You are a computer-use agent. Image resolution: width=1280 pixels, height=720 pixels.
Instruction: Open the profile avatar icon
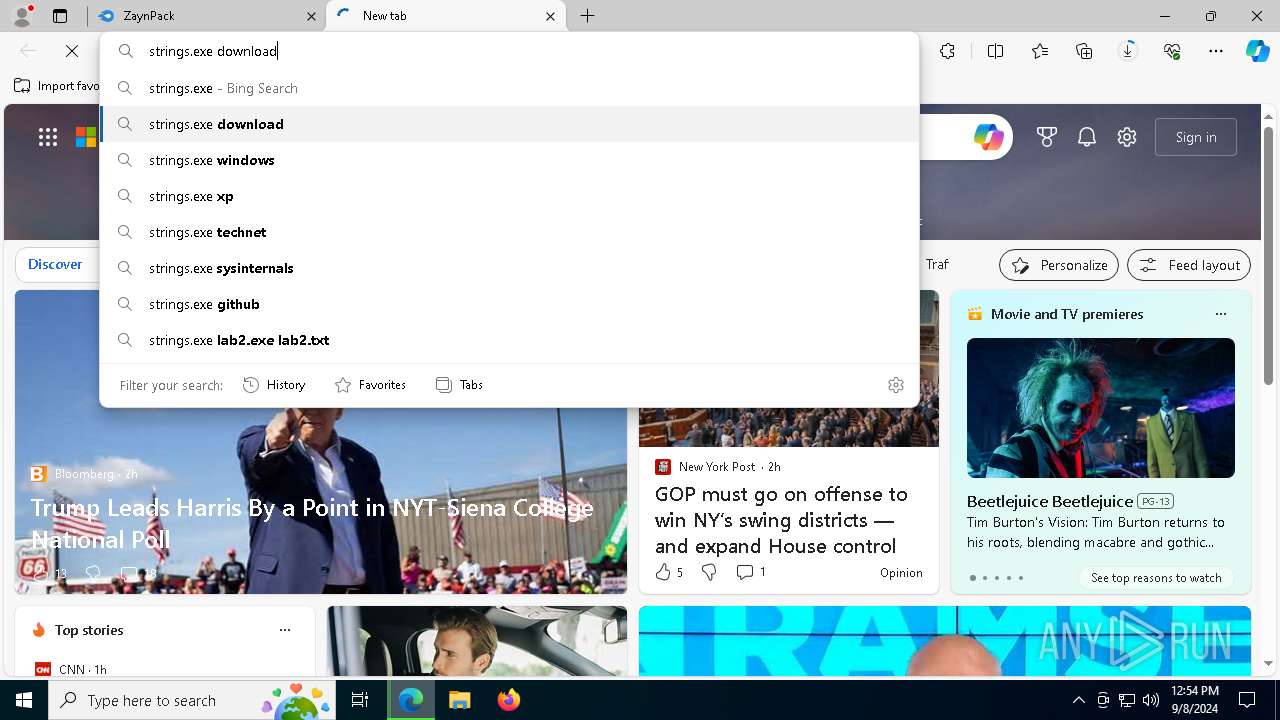point(22,15)
